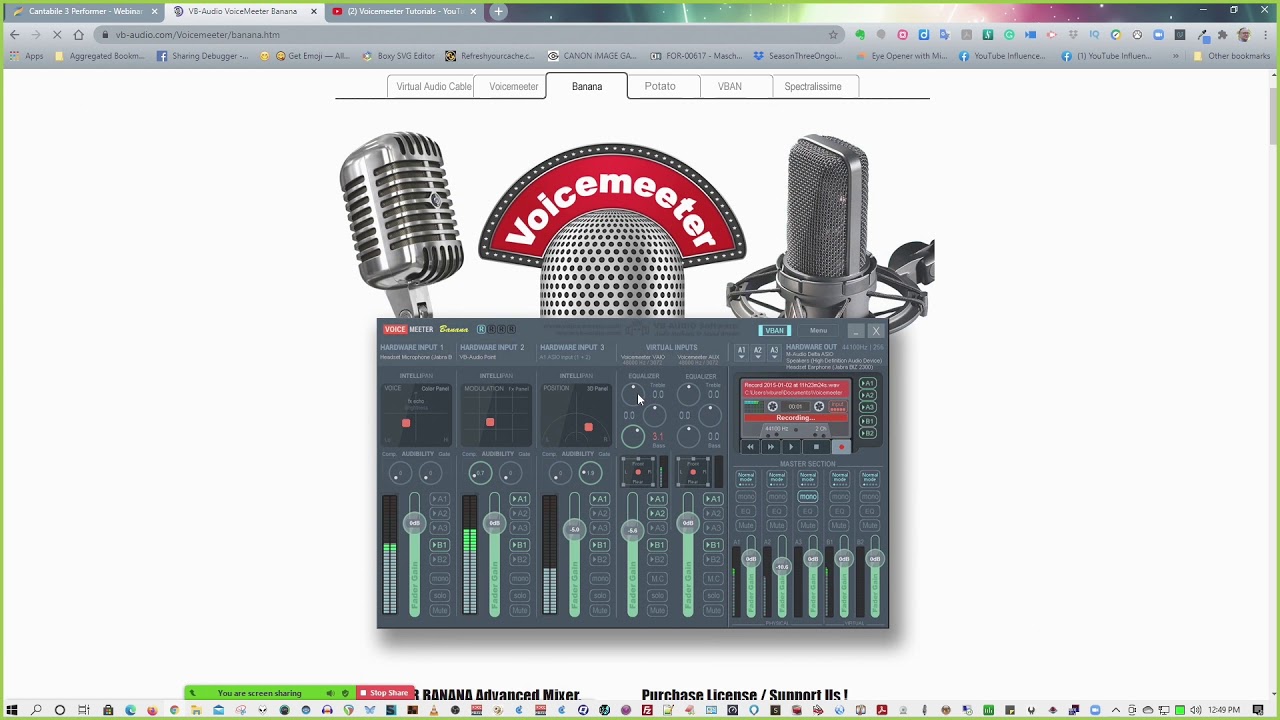The width and height of the screenshot is (1280, 720).
Task: Go back to the previous page
Action: pos(14,34)
